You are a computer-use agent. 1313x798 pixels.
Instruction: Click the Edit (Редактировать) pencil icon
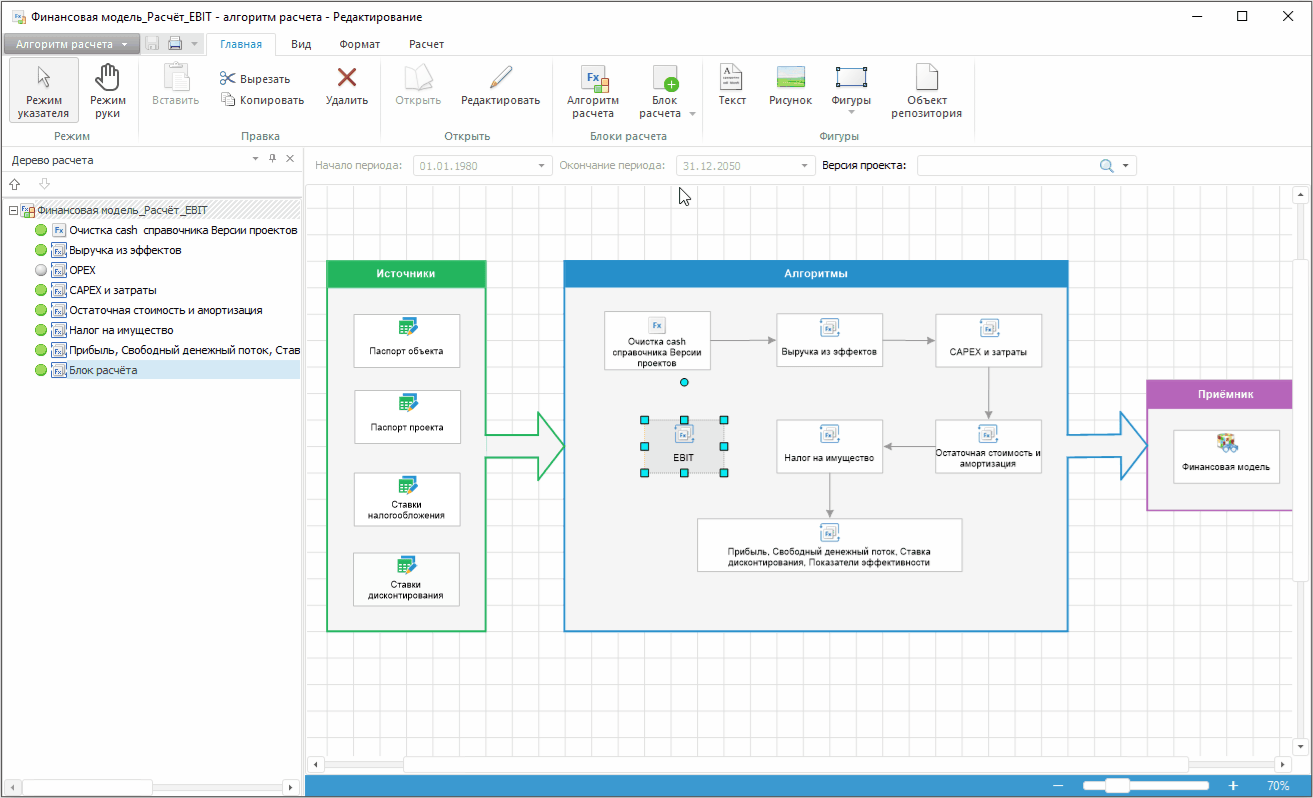coord(500,78)
